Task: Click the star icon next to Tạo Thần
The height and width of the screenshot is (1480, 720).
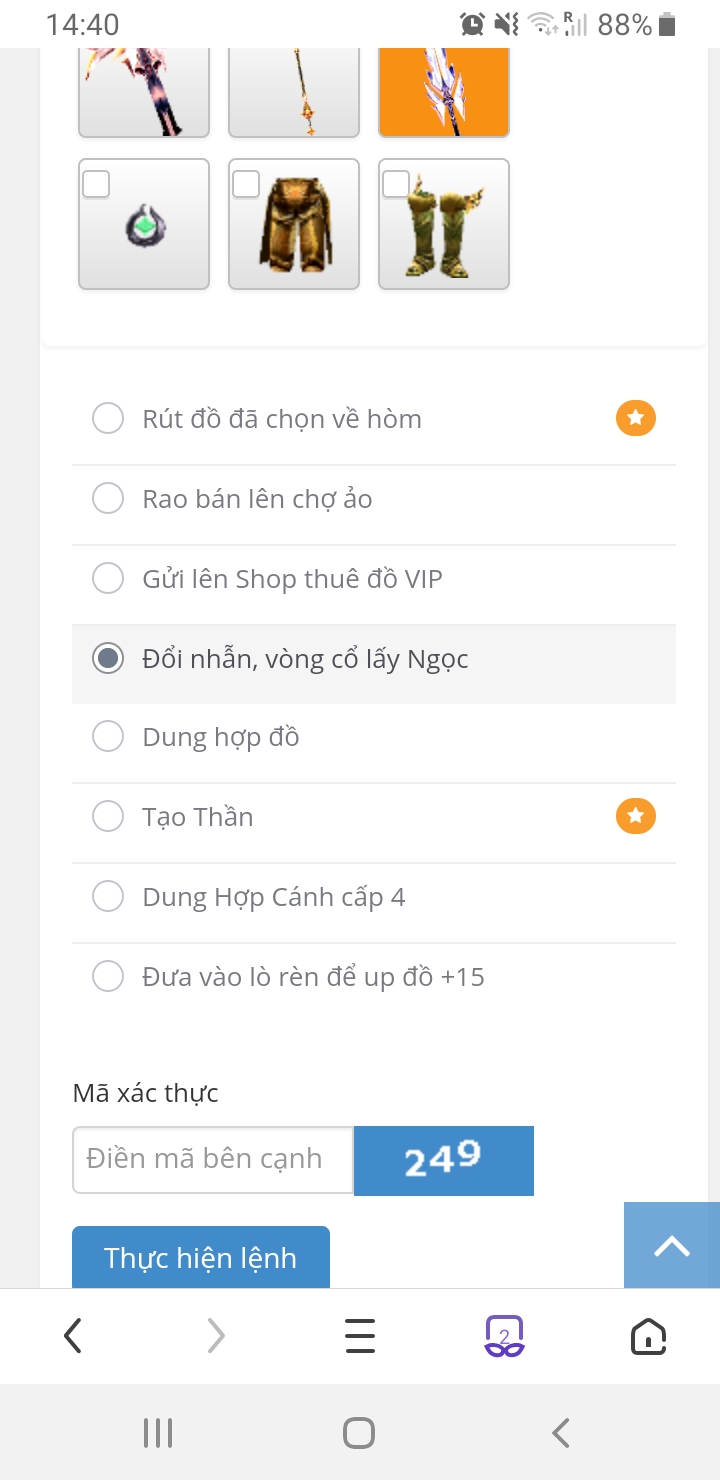Action: point(635,816)
